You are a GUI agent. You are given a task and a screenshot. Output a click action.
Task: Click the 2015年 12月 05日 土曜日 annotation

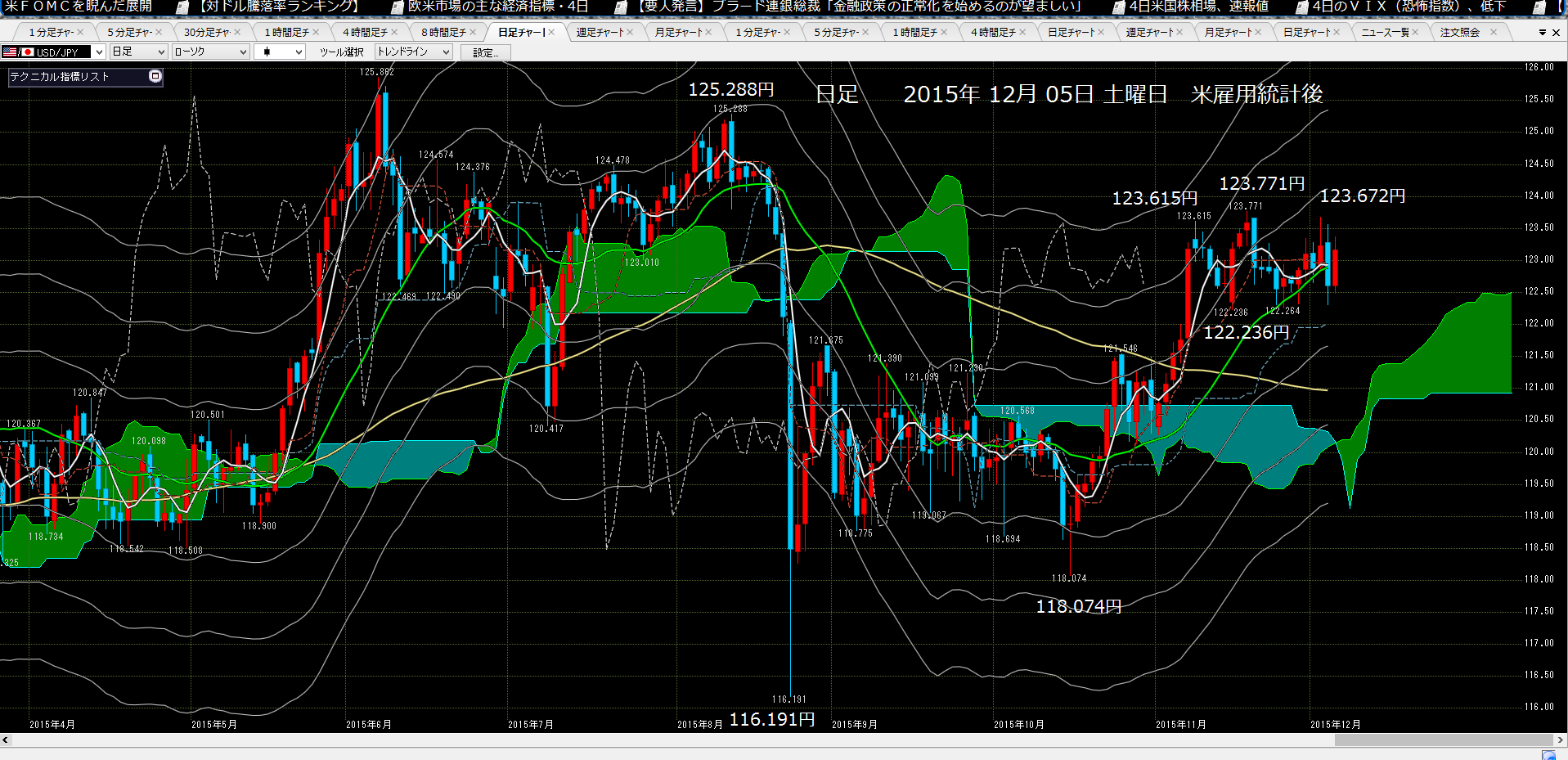click(x=1035, y=94)
